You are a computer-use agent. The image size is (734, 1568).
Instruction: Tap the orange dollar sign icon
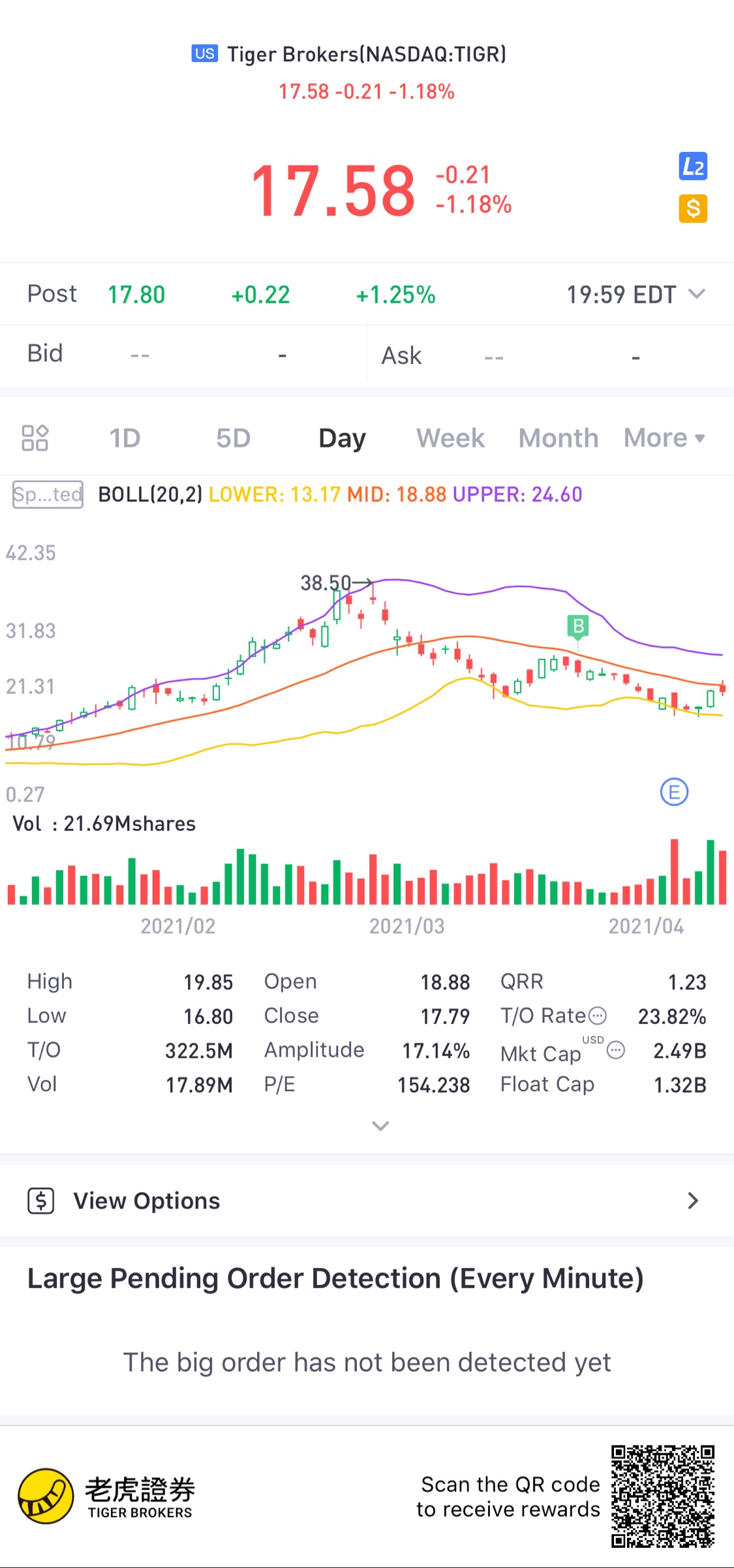[x=693, y=209]
